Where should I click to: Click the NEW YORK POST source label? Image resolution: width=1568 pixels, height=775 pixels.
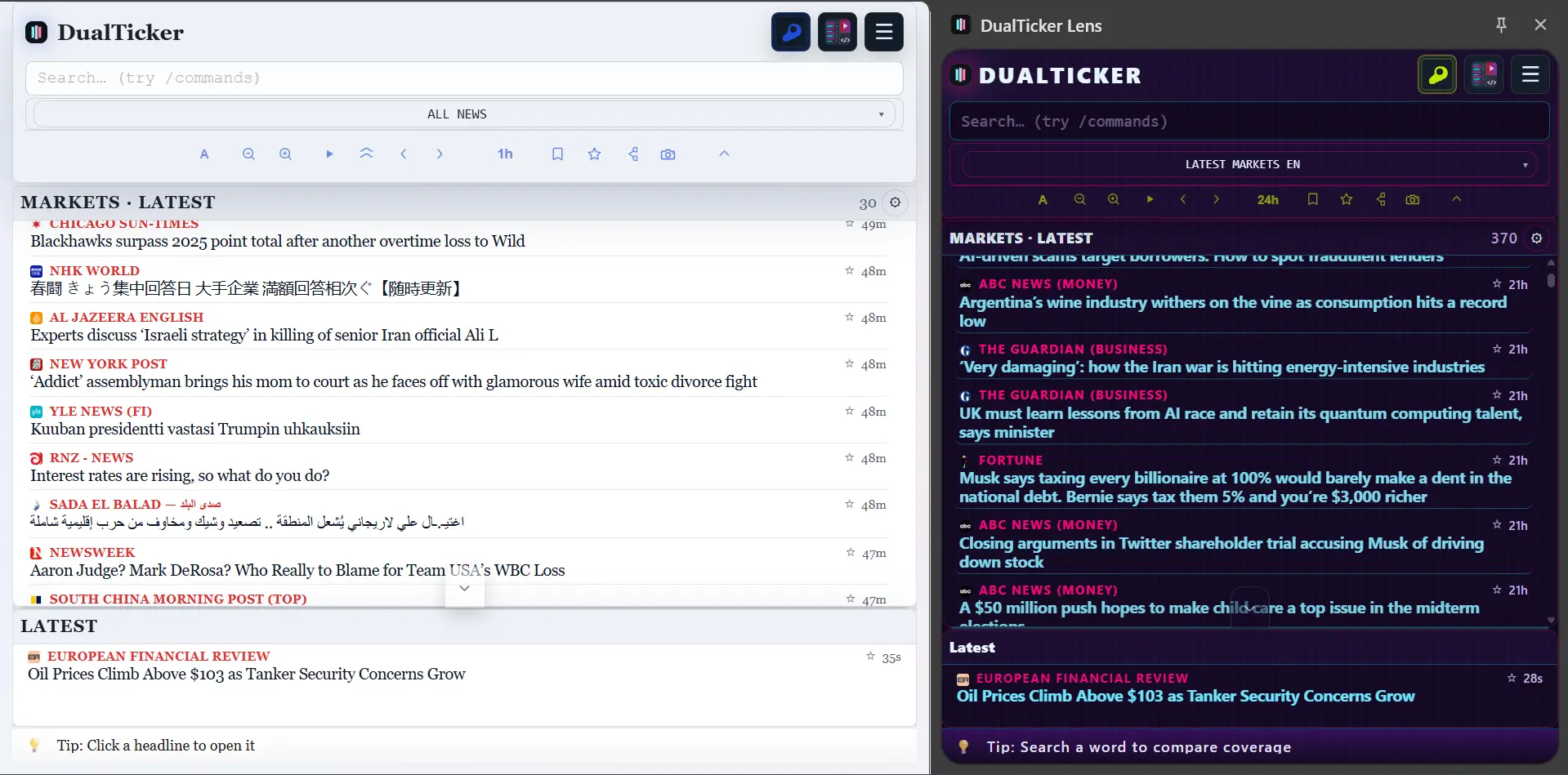108,364
